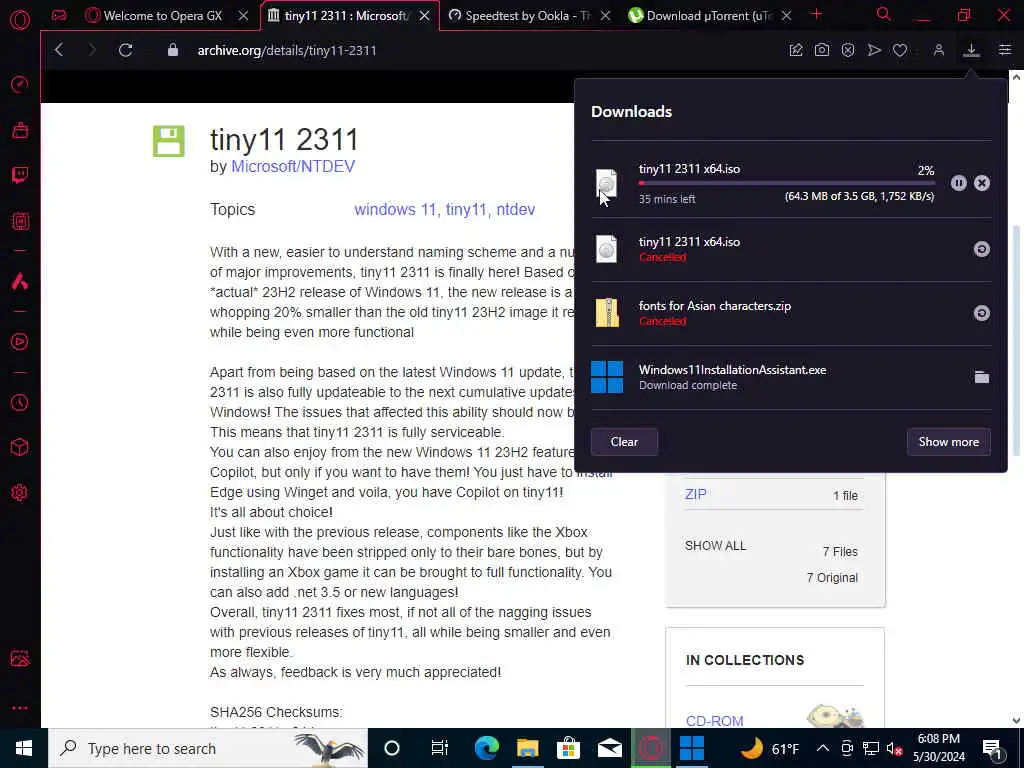Screen dimensions: 1024x768
Task: Open a new tab with plus
Action: click(816, 14)
